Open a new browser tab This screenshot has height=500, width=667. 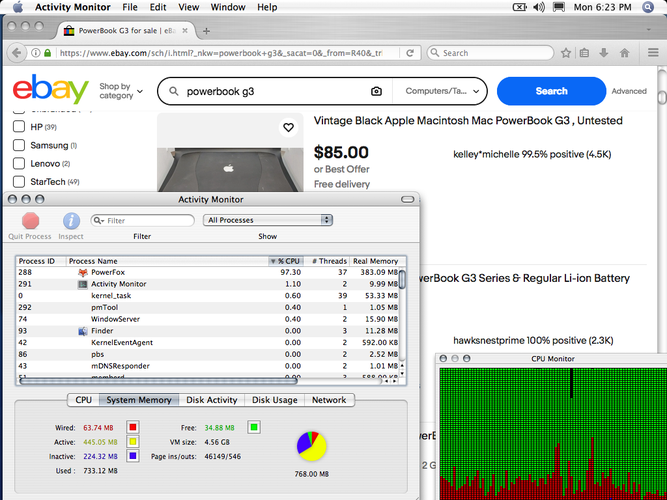click(206, 31)
